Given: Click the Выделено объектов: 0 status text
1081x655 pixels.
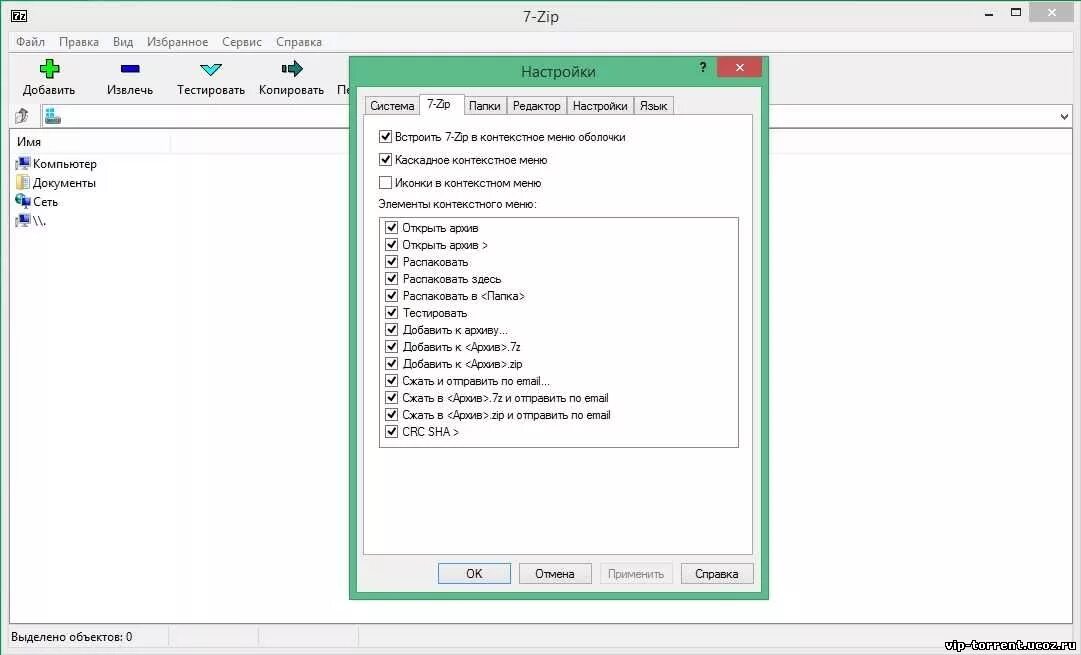Looking at the screenshot, I should point(72,637).
